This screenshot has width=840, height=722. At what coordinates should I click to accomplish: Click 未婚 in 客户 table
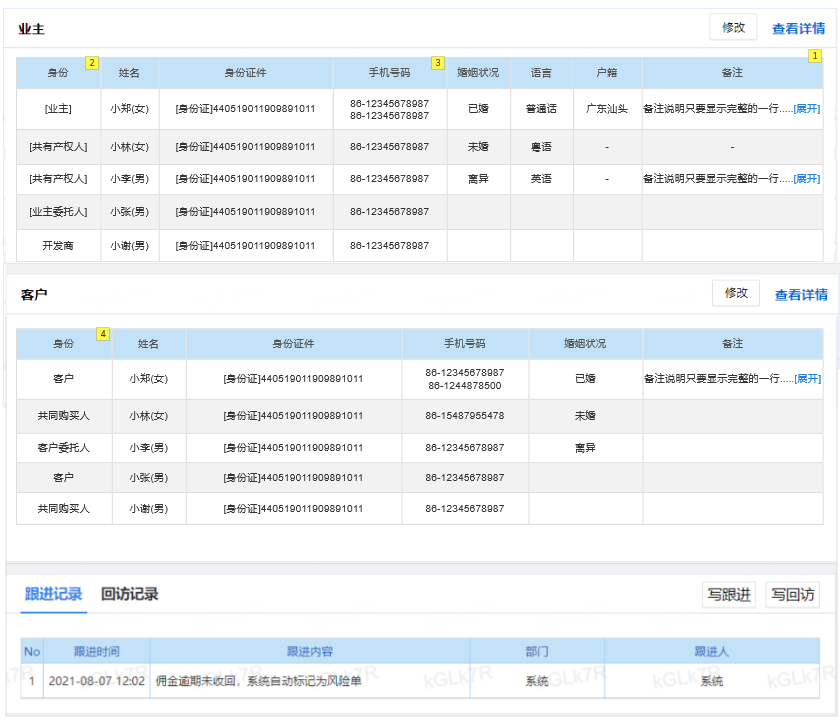point(585,416)
